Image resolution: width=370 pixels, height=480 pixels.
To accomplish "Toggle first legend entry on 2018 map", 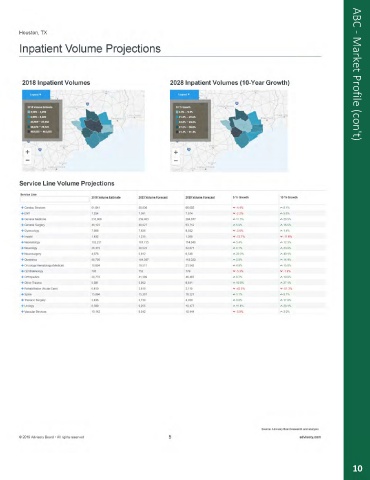I will pyautogui.click(x=28, y=112).
